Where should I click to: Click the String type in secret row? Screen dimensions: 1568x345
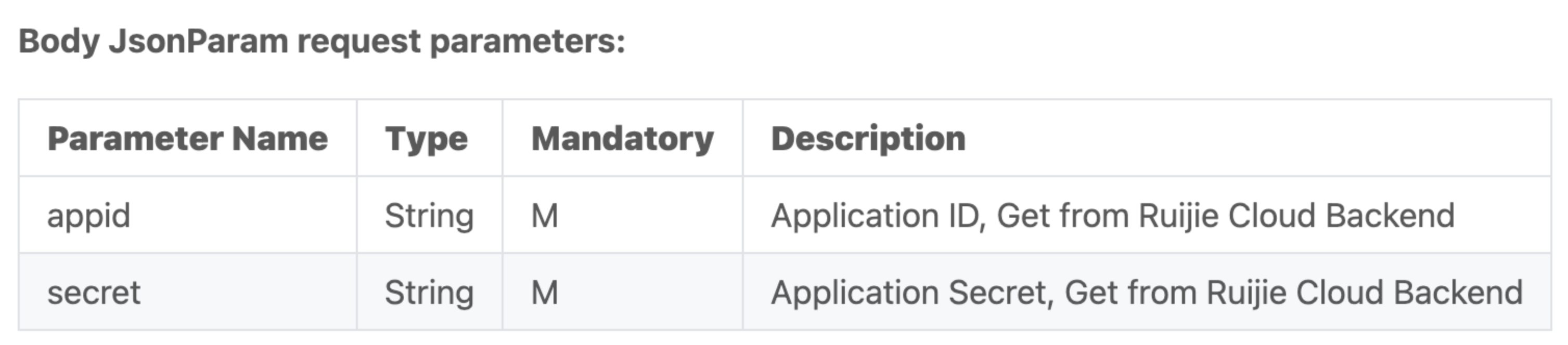[x=429, y=293]
